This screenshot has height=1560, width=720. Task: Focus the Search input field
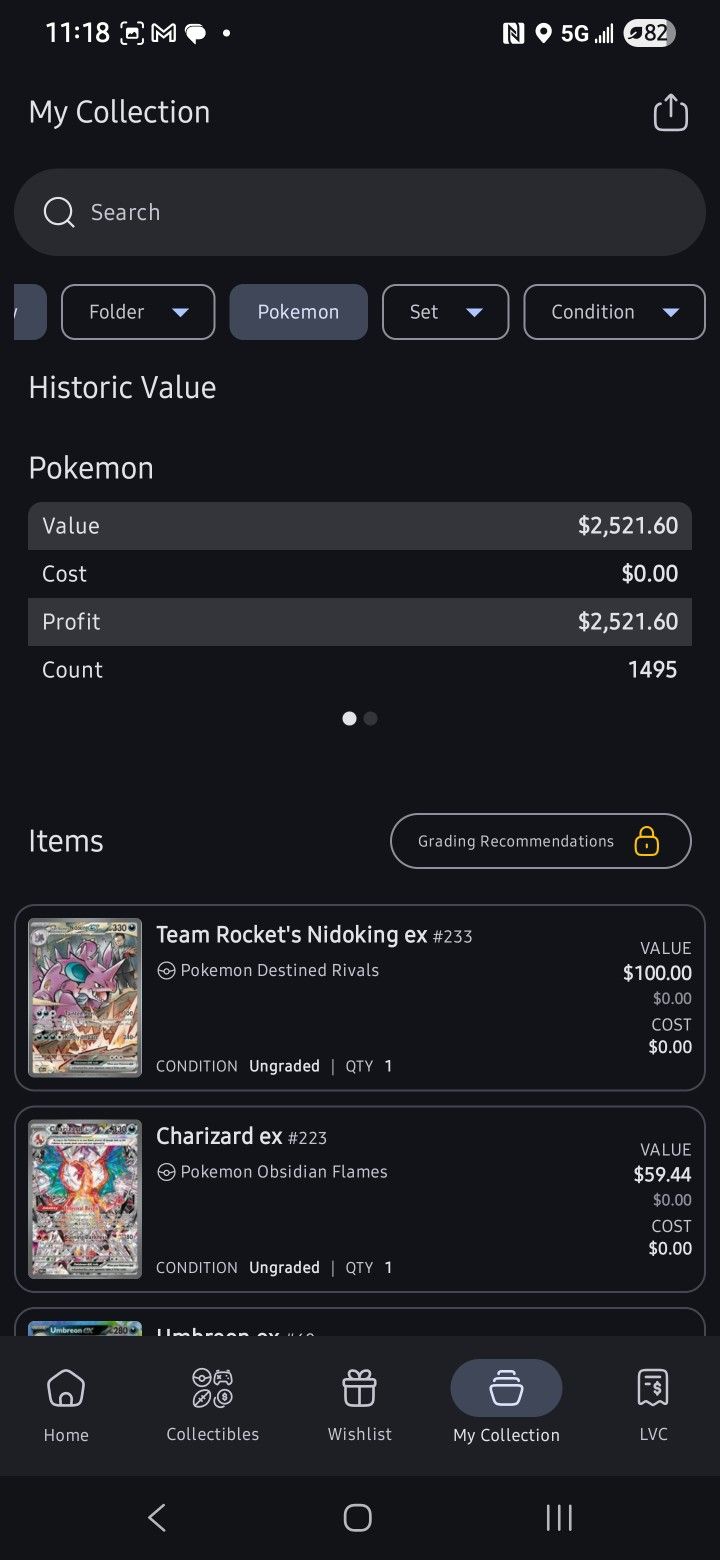click(x=380, y=212)
